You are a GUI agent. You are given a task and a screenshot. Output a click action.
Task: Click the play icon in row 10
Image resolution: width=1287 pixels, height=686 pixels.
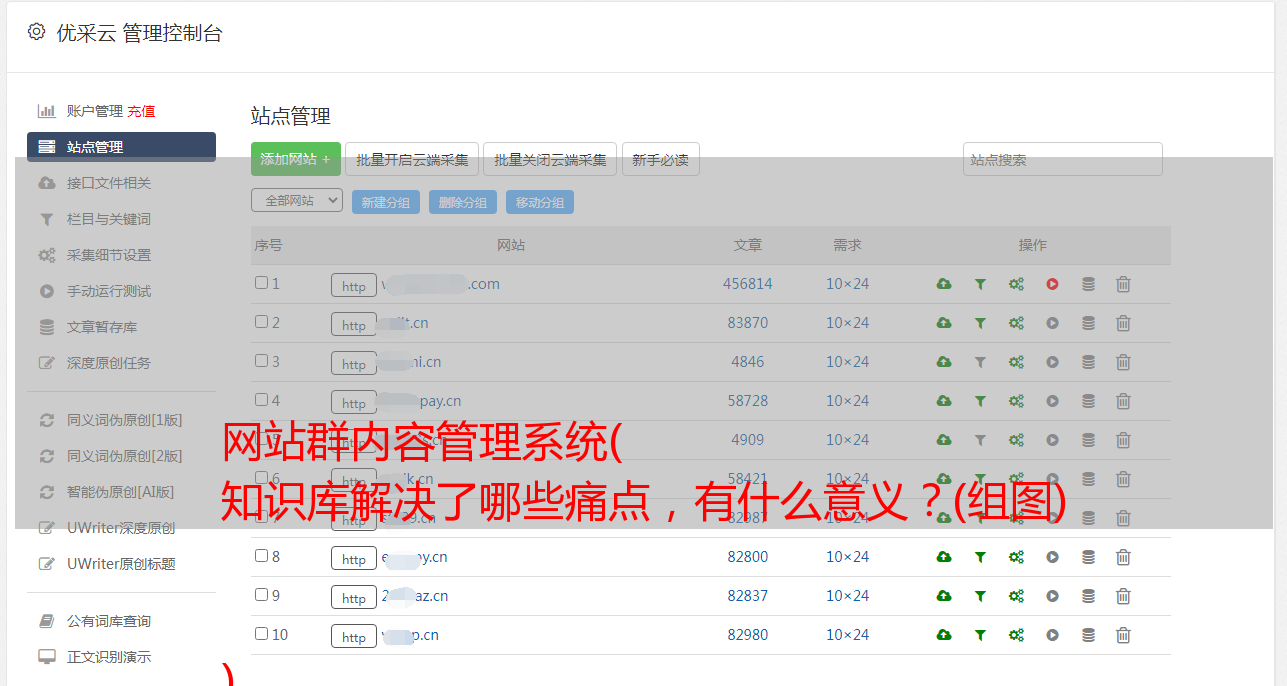pos(1052,635)
